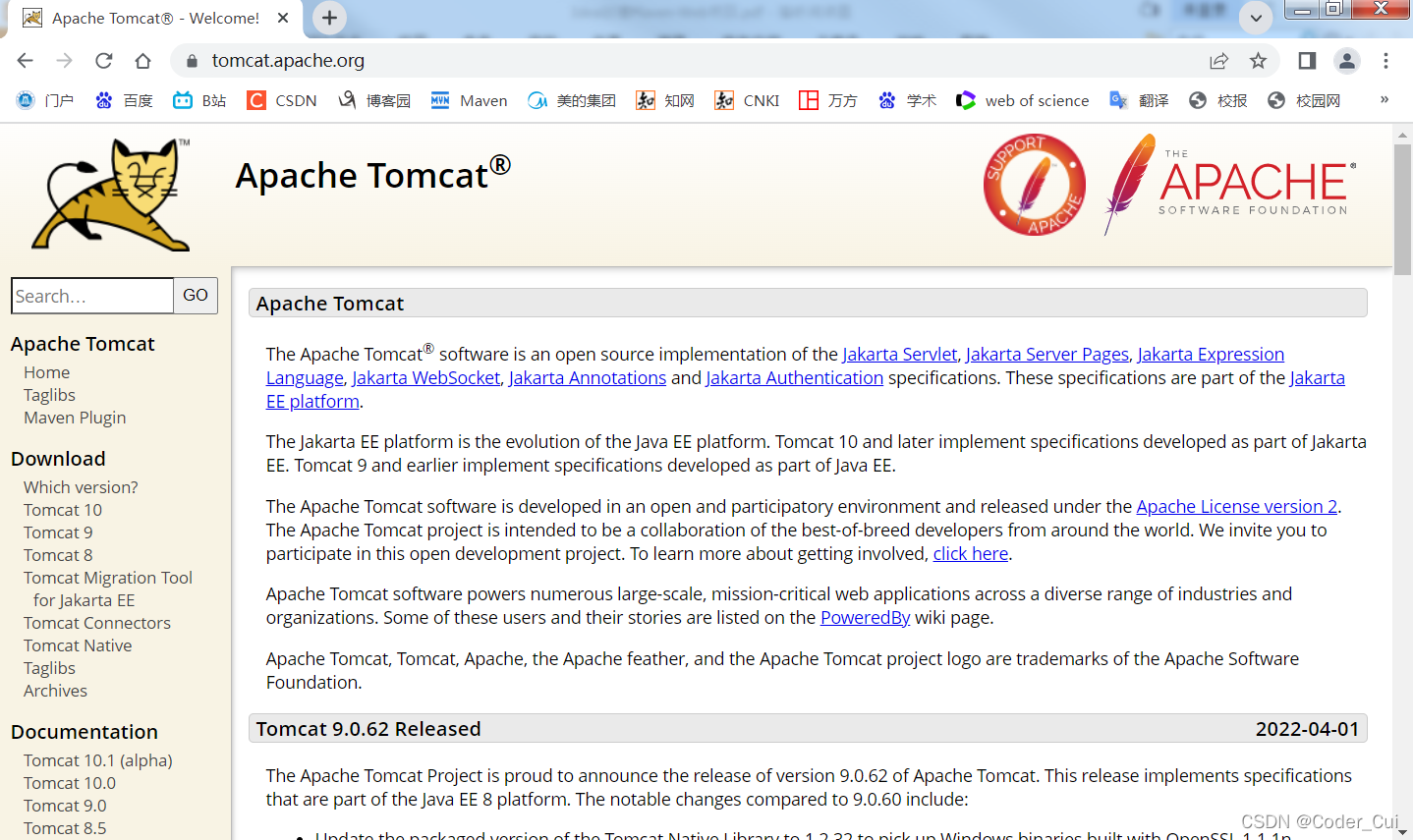Open the side panel icon

point(1307,61)
